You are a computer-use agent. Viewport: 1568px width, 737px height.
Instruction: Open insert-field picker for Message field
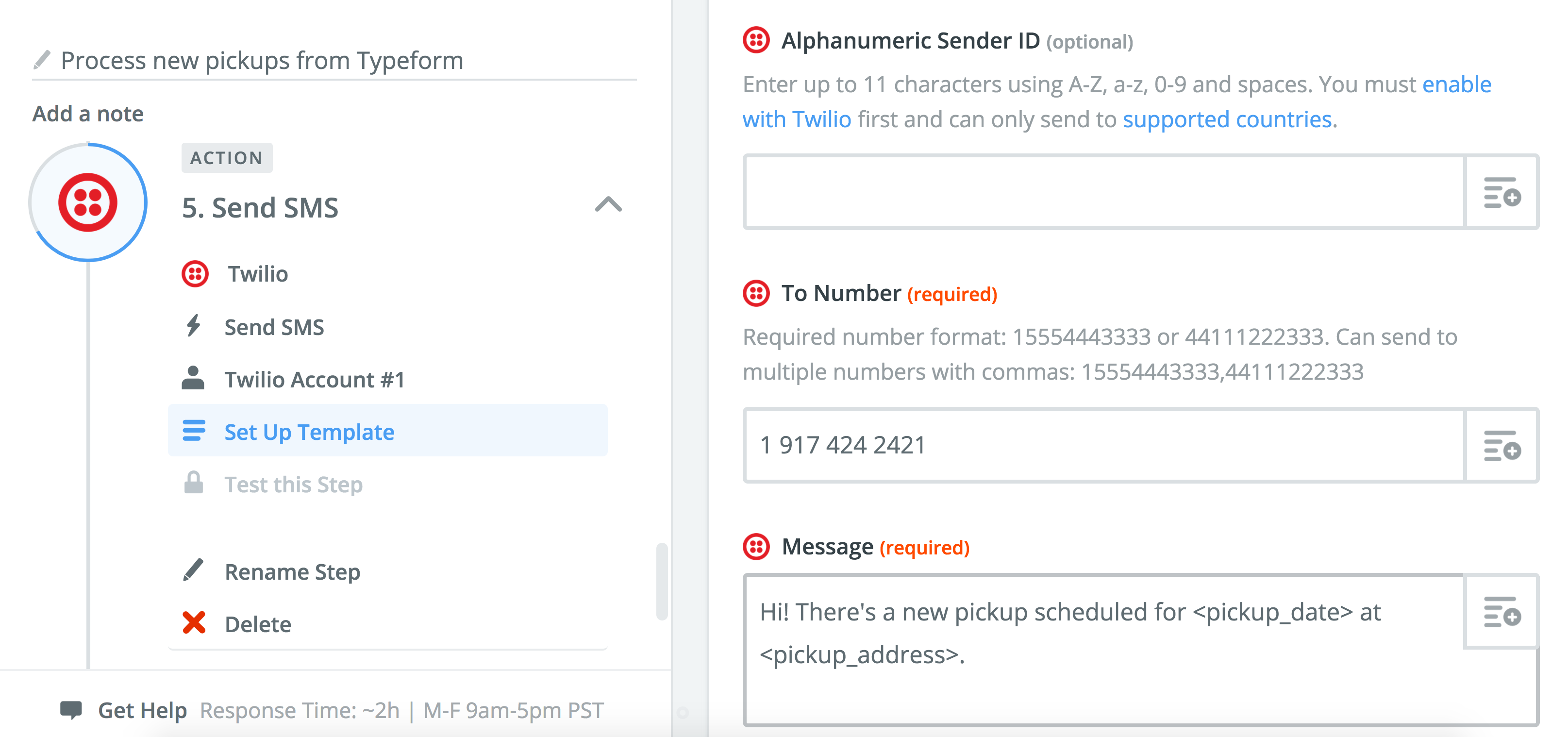(1501, 612)
